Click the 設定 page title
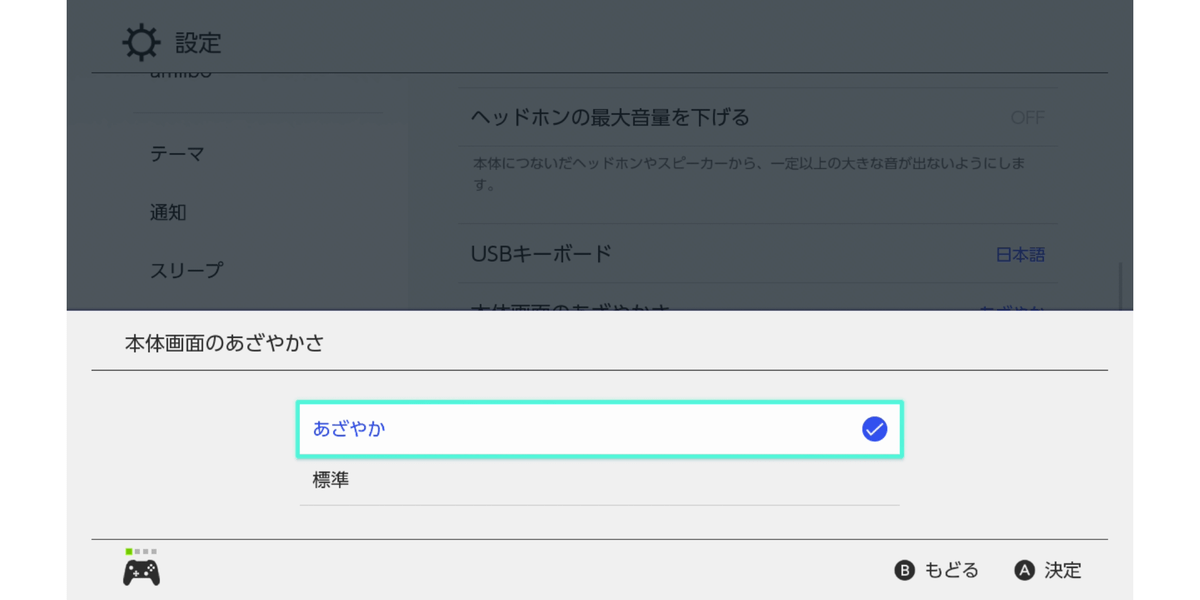Screen dimensions: 1200x600 [x=198, y=43]
